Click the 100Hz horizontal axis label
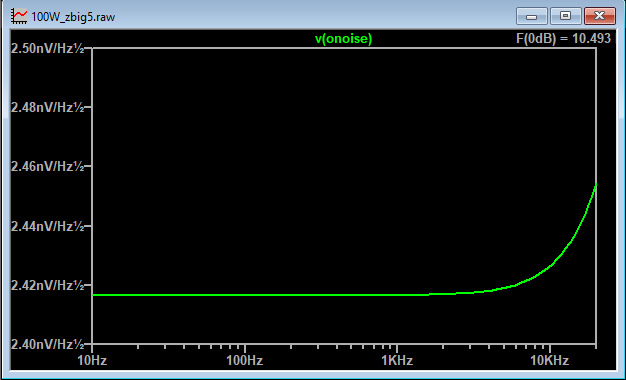This screenshot has width=626, height=380. [x=245, y=361]
